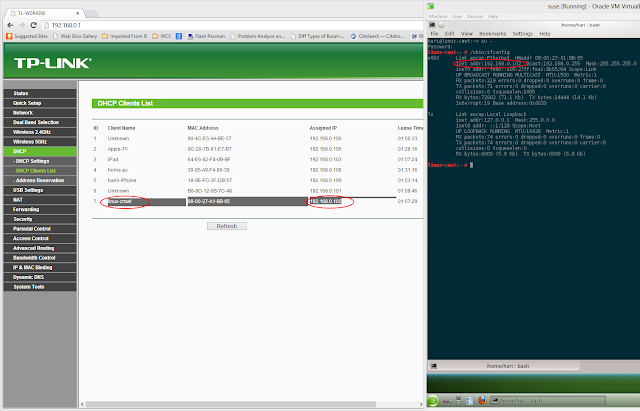The height and width of the screenshot is (411, 640).
Task: Click the Refresh button under clients list
Action: pyautogui.click(x=227, y=226)
